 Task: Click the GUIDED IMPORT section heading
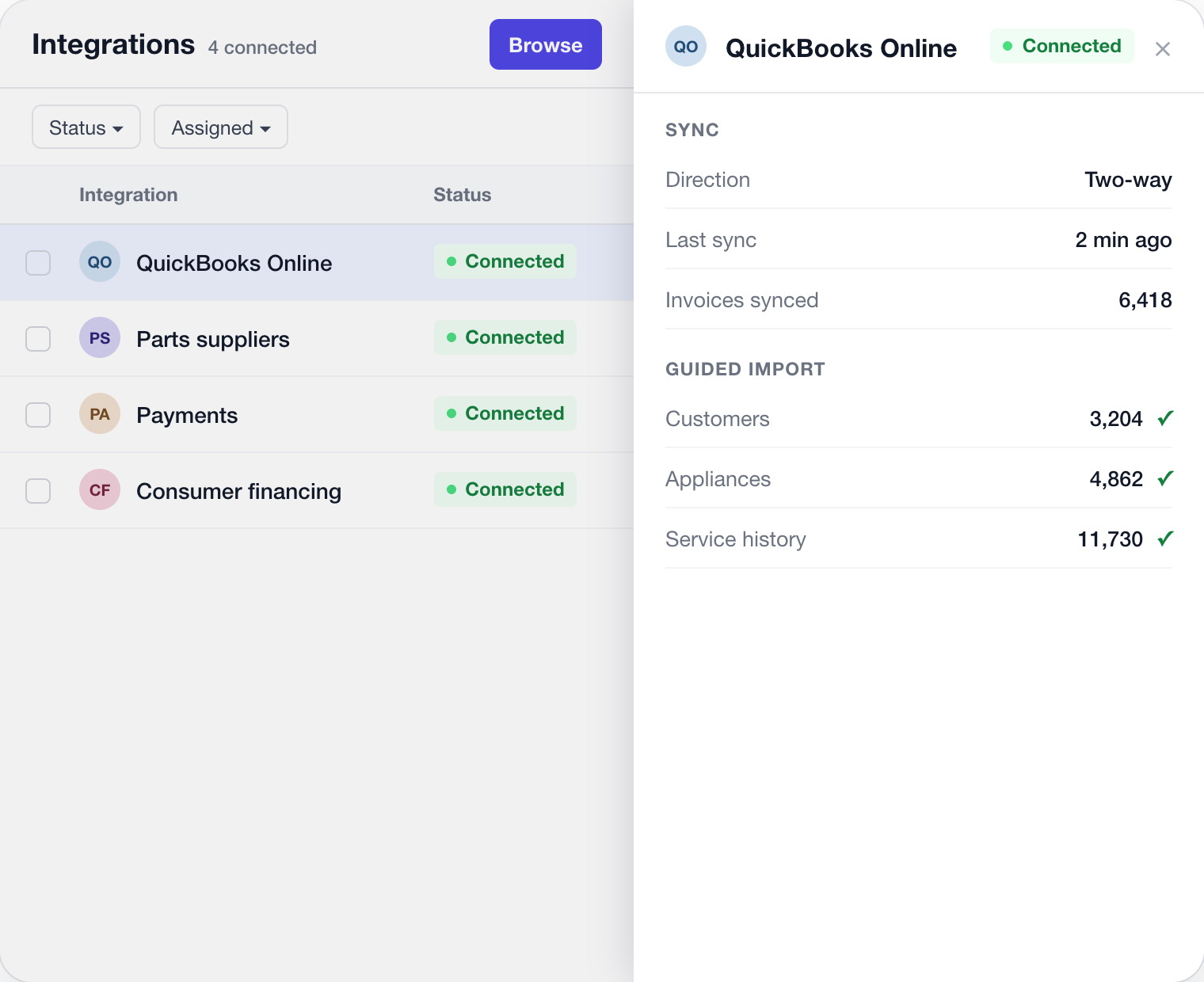click(745, 369)
